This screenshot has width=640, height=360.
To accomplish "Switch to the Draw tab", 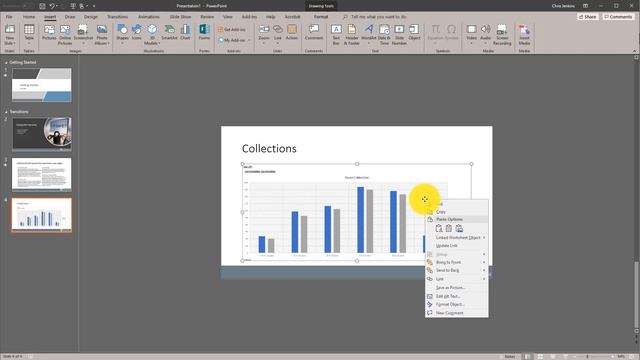I will click(x=70, y=17).
